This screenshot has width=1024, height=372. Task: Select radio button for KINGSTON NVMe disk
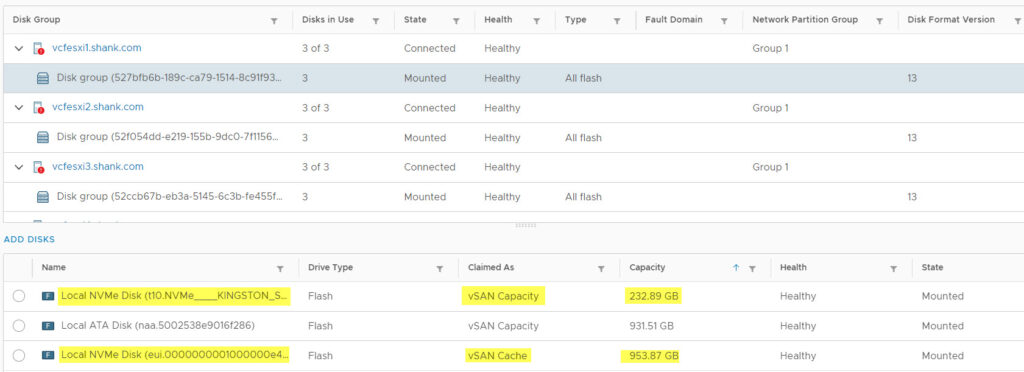[19, 296]
